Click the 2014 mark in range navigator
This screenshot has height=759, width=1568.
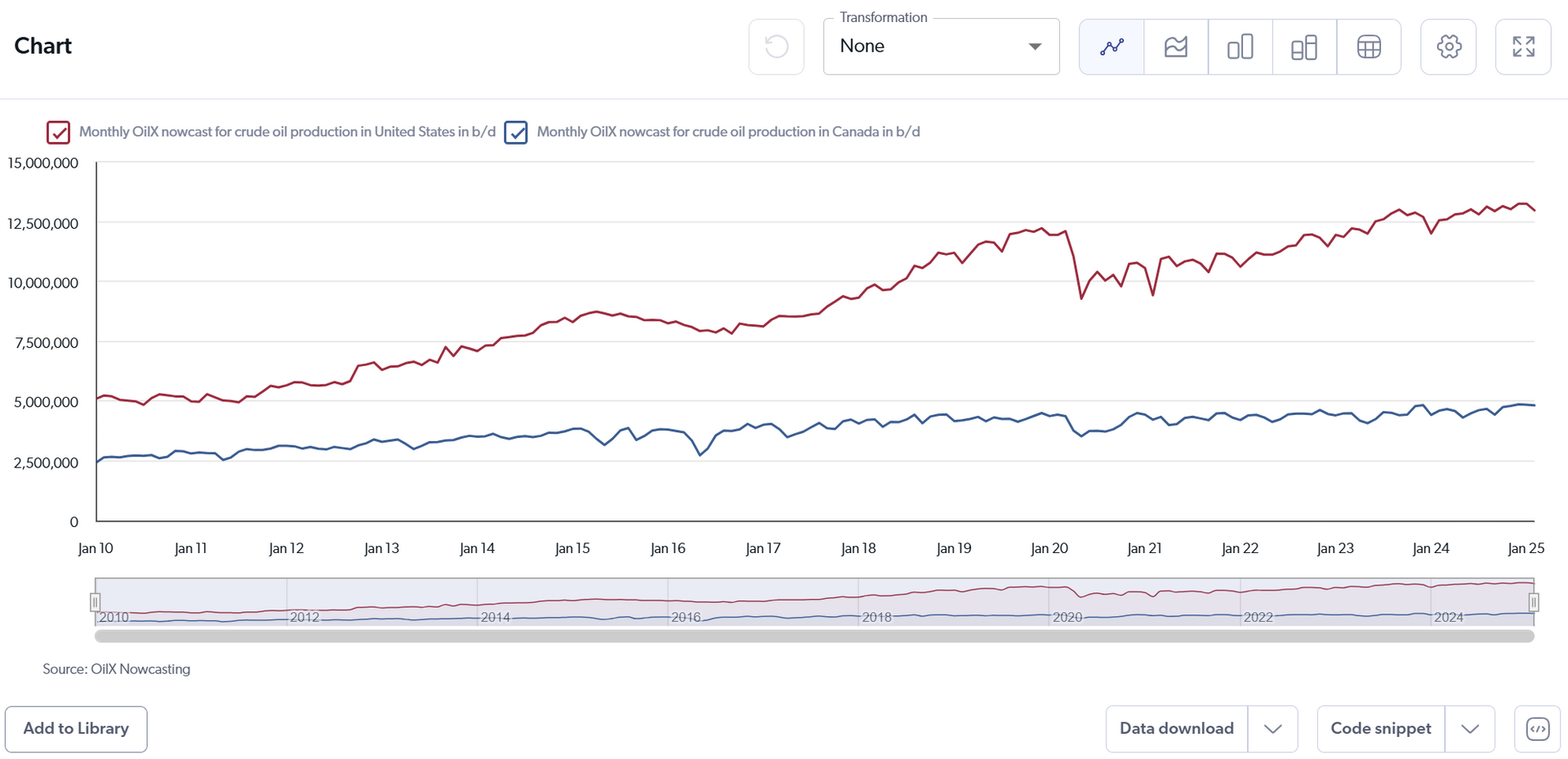coord(496,618)
